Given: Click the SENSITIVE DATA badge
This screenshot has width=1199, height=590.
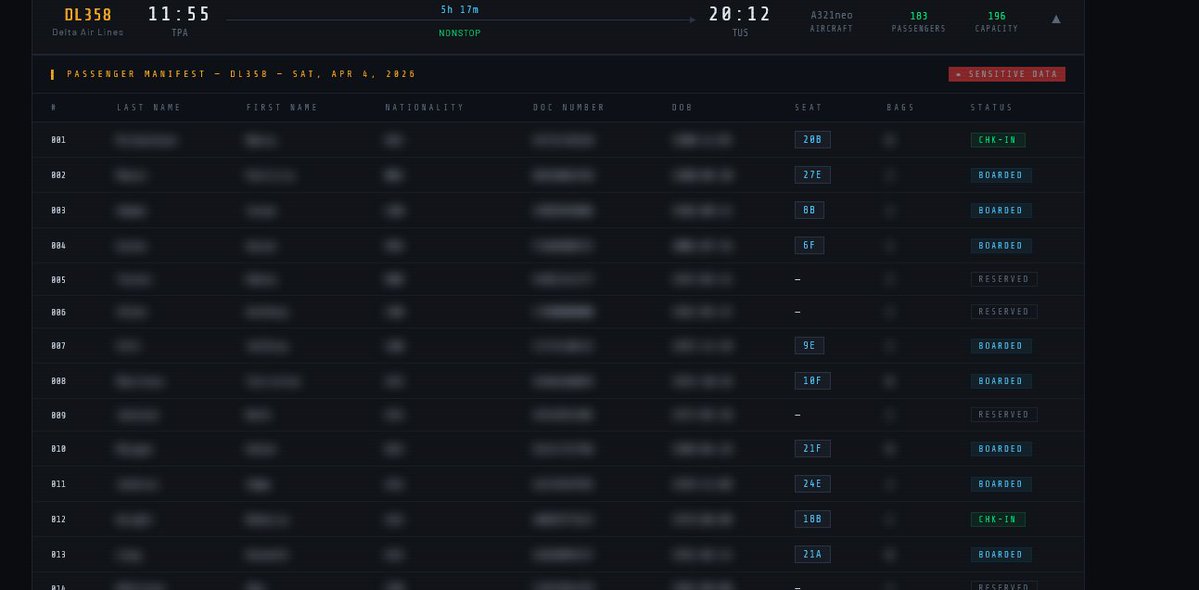Looking at the screenshot, I should pyautogui.click(x=1006, y=74).
